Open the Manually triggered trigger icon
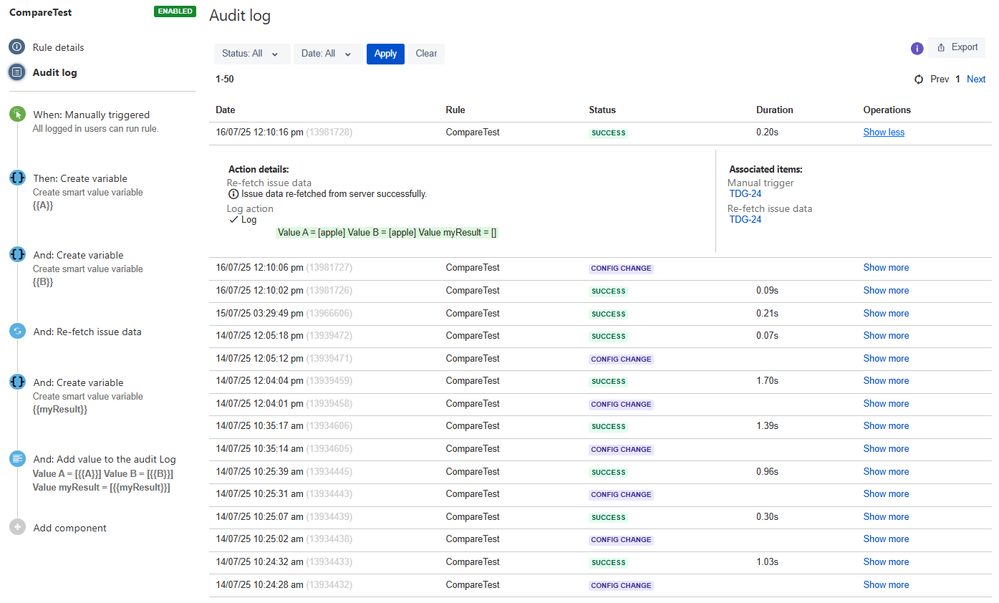 [17, 114]
